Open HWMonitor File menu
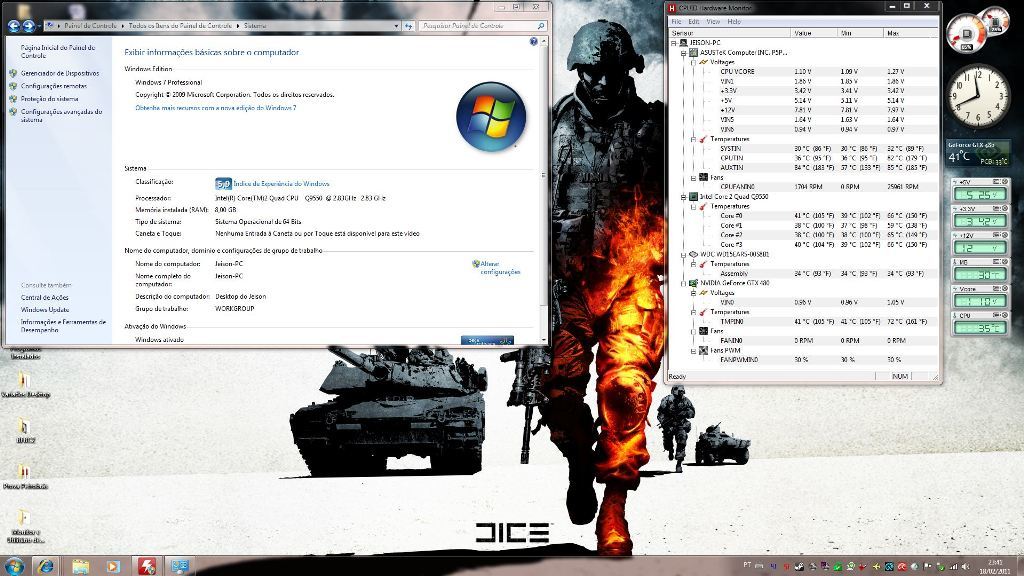The height and width of the screenshot is (576, 1024). [677, 22]
